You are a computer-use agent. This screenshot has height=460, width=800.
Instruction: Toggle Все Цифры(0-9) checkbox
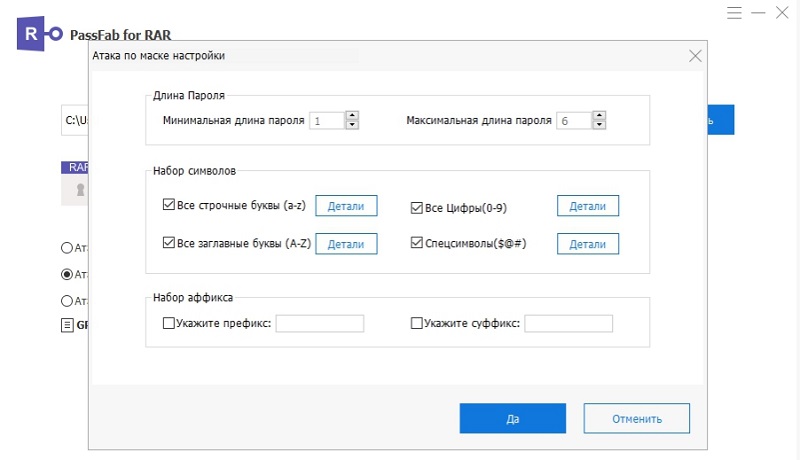[x=417, y=208]
